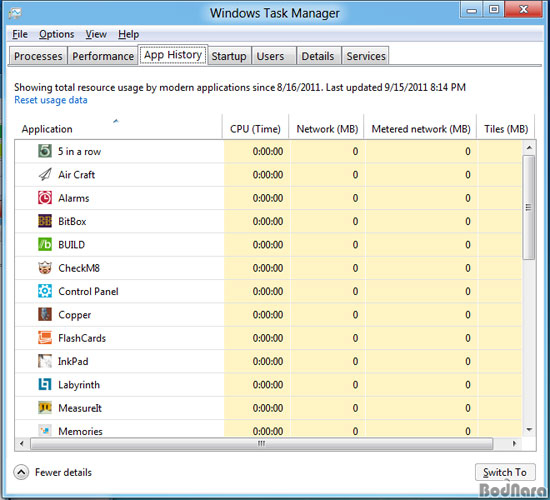Click the FlashCards app icon

[45, 338]
